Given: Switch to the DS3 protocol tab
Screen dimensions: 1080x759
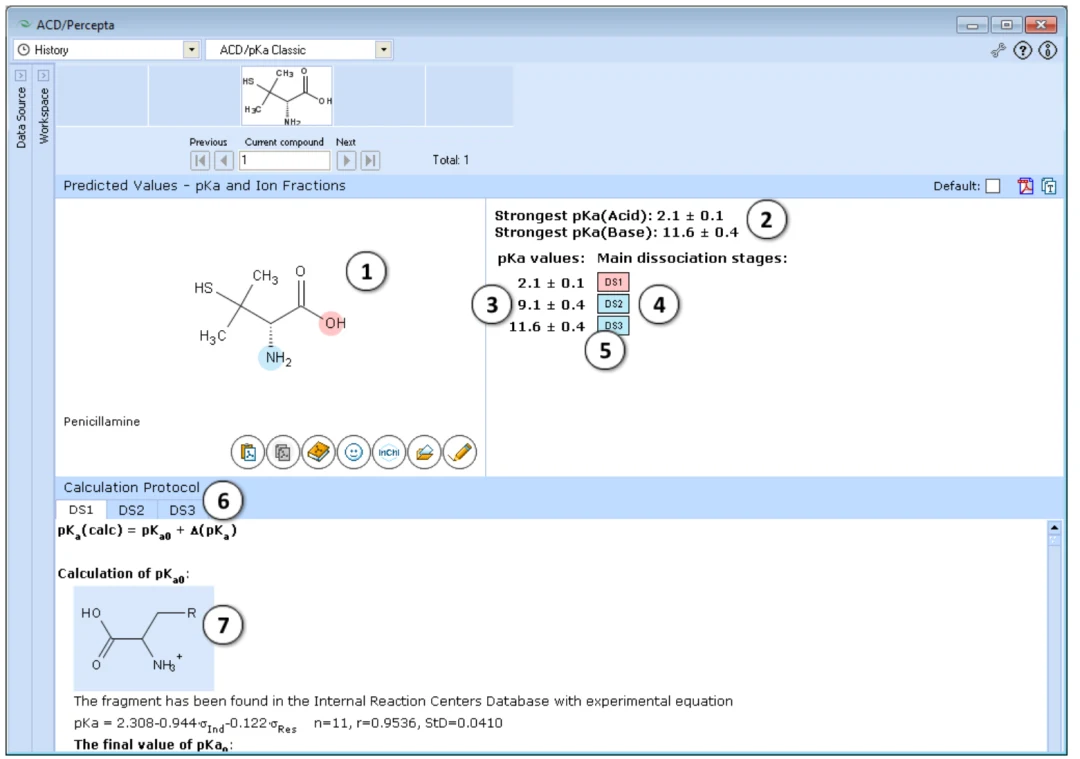Looking at the screenshot, I should pos(183,510).
